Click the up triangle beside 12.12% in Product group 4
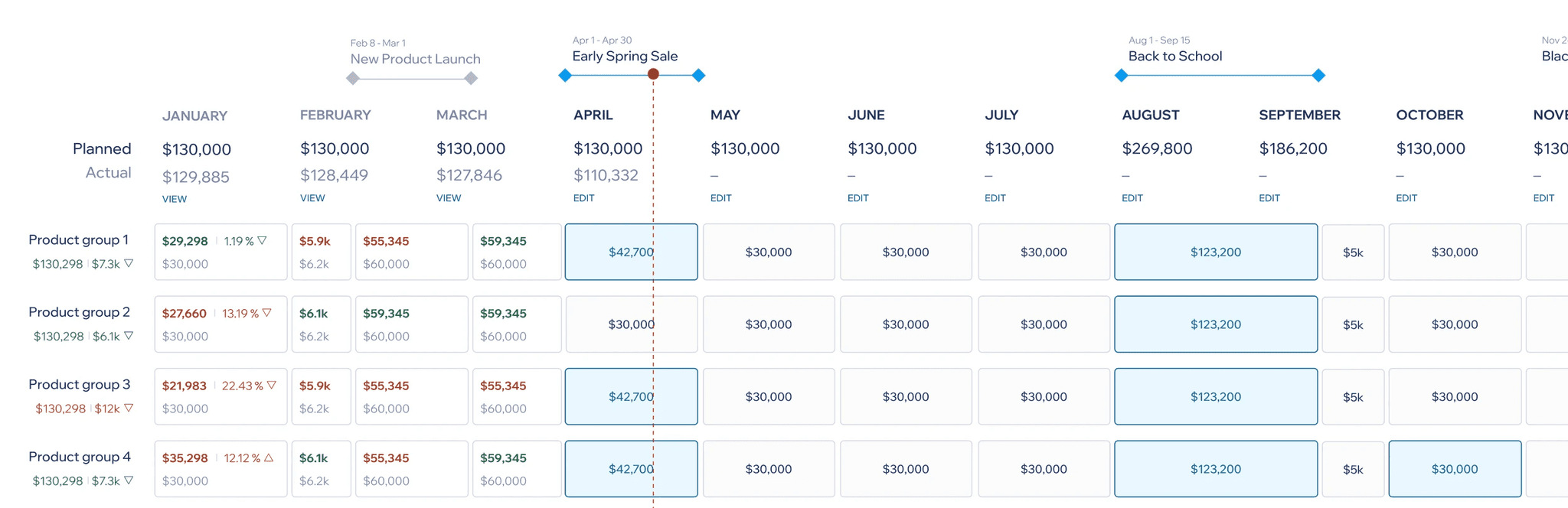Viewport: 1568px width, 508px height. [x=269, y=458]
